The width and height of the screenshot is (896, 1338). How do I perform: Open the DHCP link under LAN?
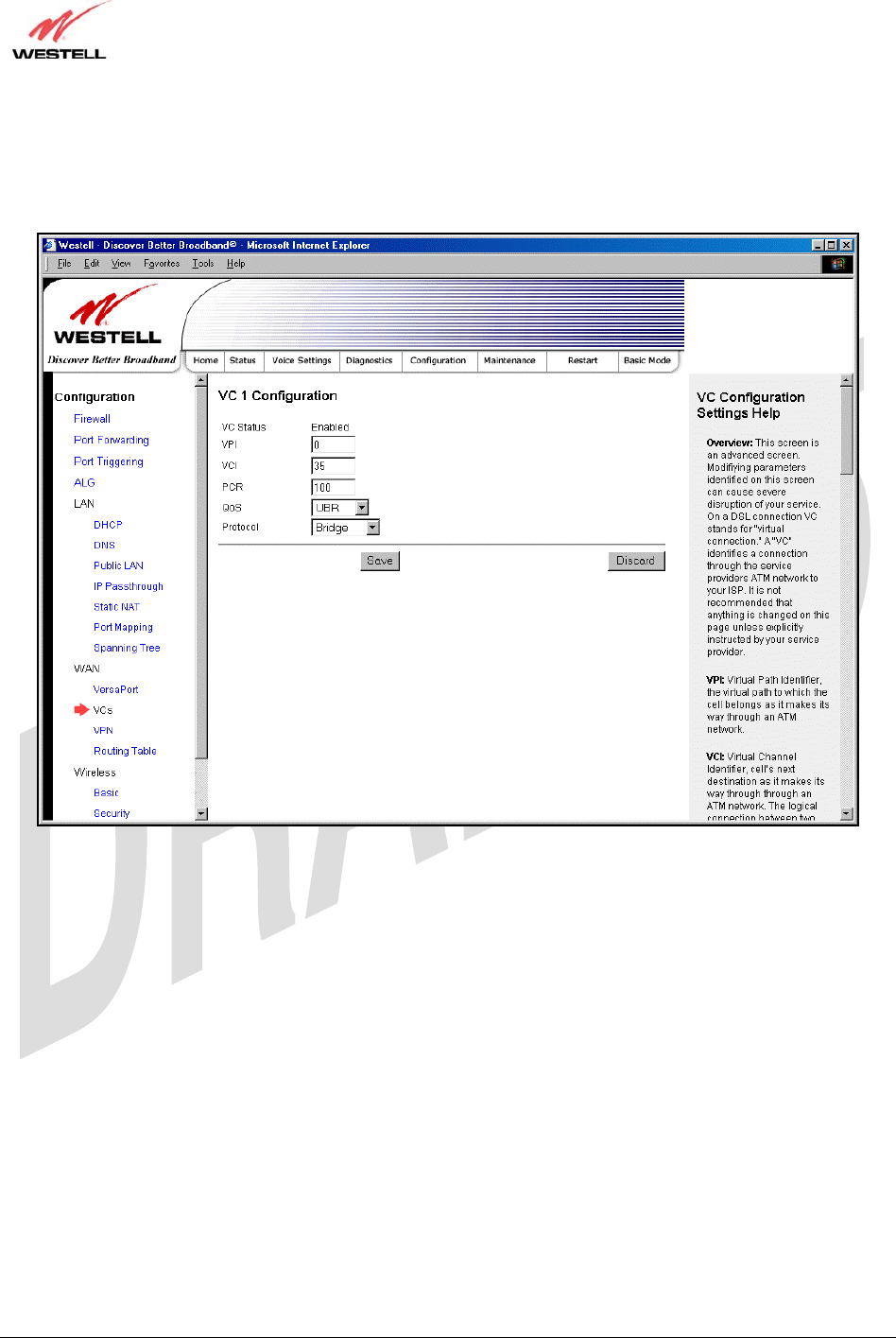tap(108, 525)
